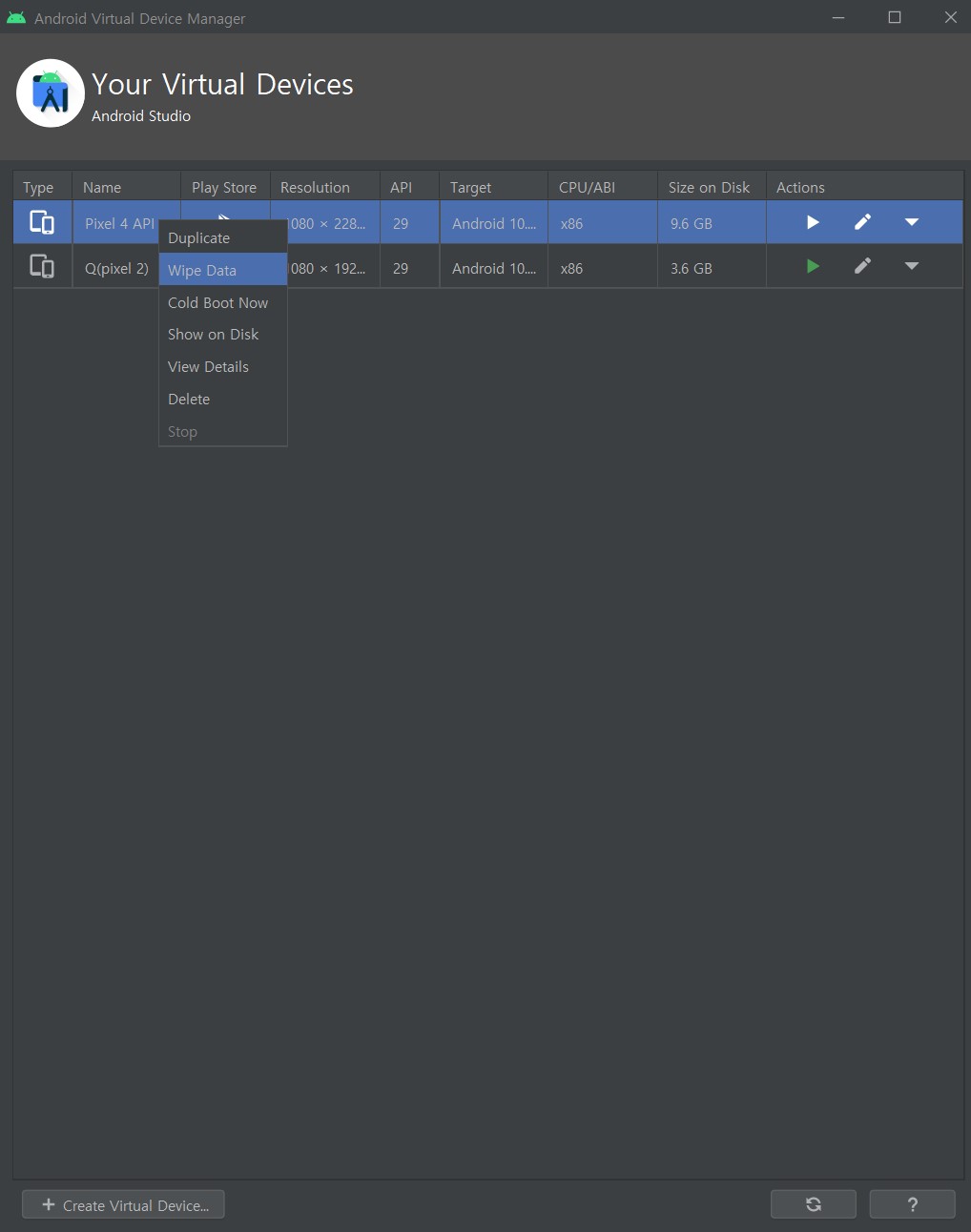
Task: Click the 9.6 GB size cell
Action: (712, 223)
